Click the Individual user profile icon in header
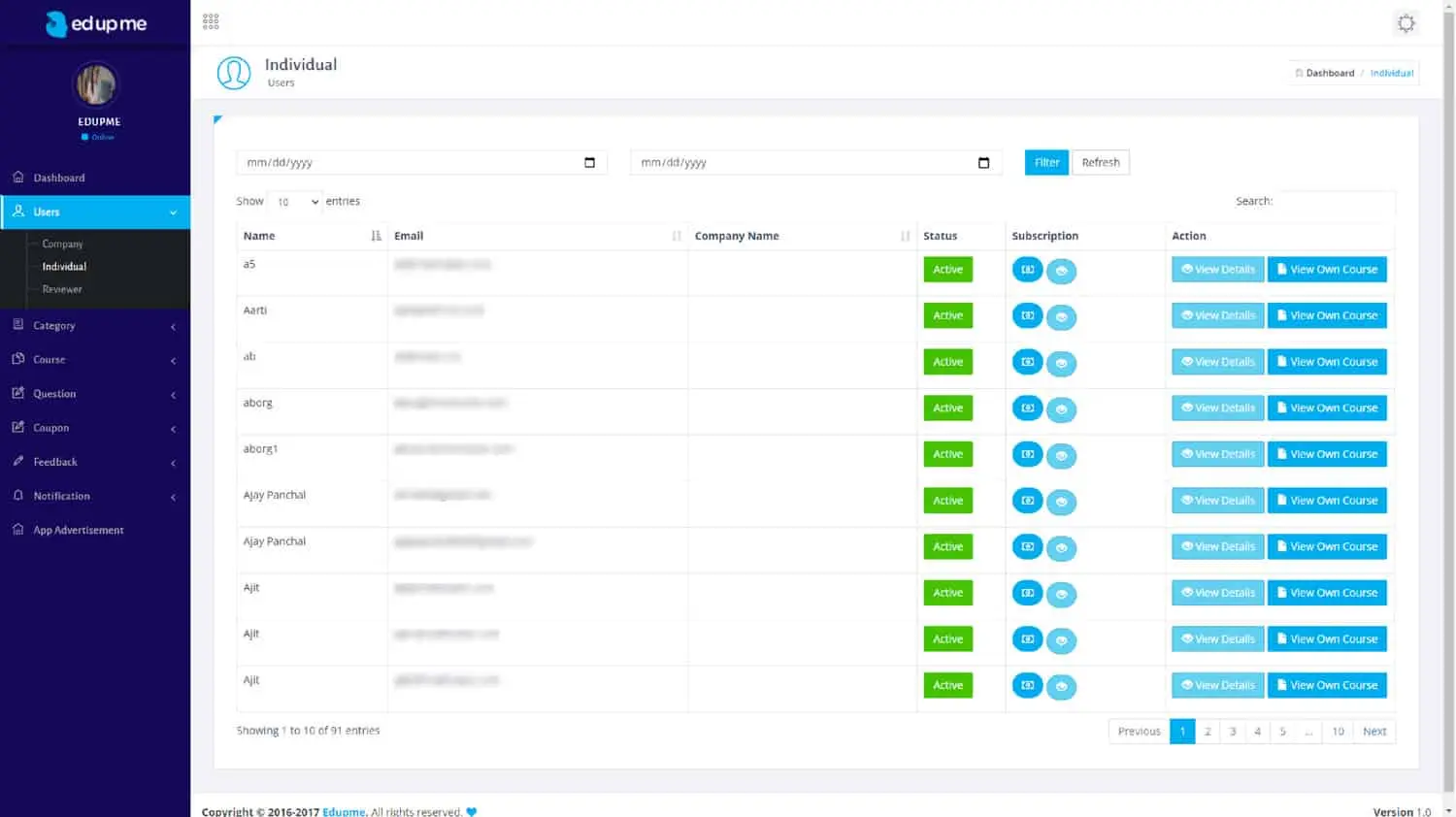 tap(234, 72)
